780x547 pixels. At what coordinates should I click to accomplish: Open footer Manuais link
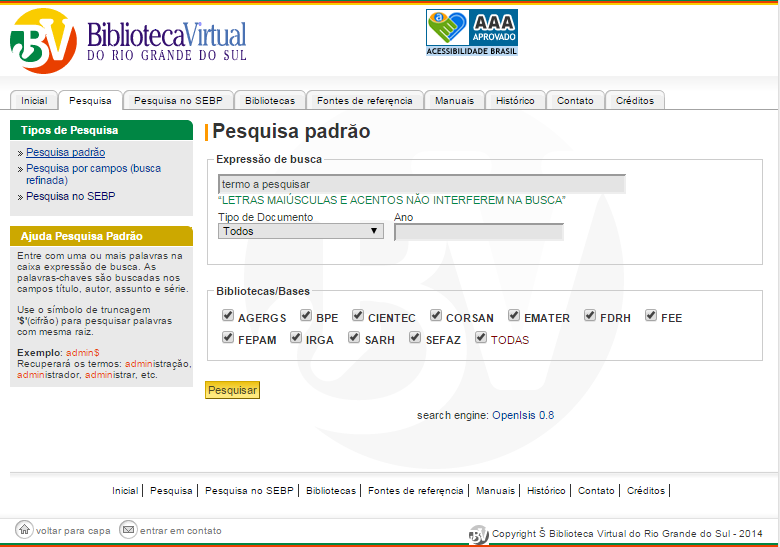[x=495, y=491]
